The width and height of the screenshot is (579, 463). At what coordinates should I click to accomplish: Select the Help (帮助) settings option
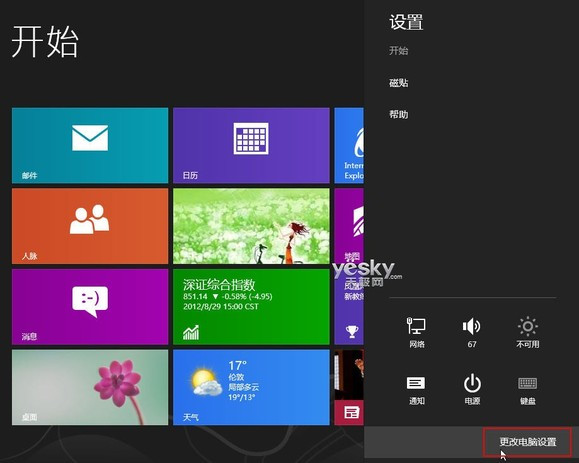click(x=399, y=114)
